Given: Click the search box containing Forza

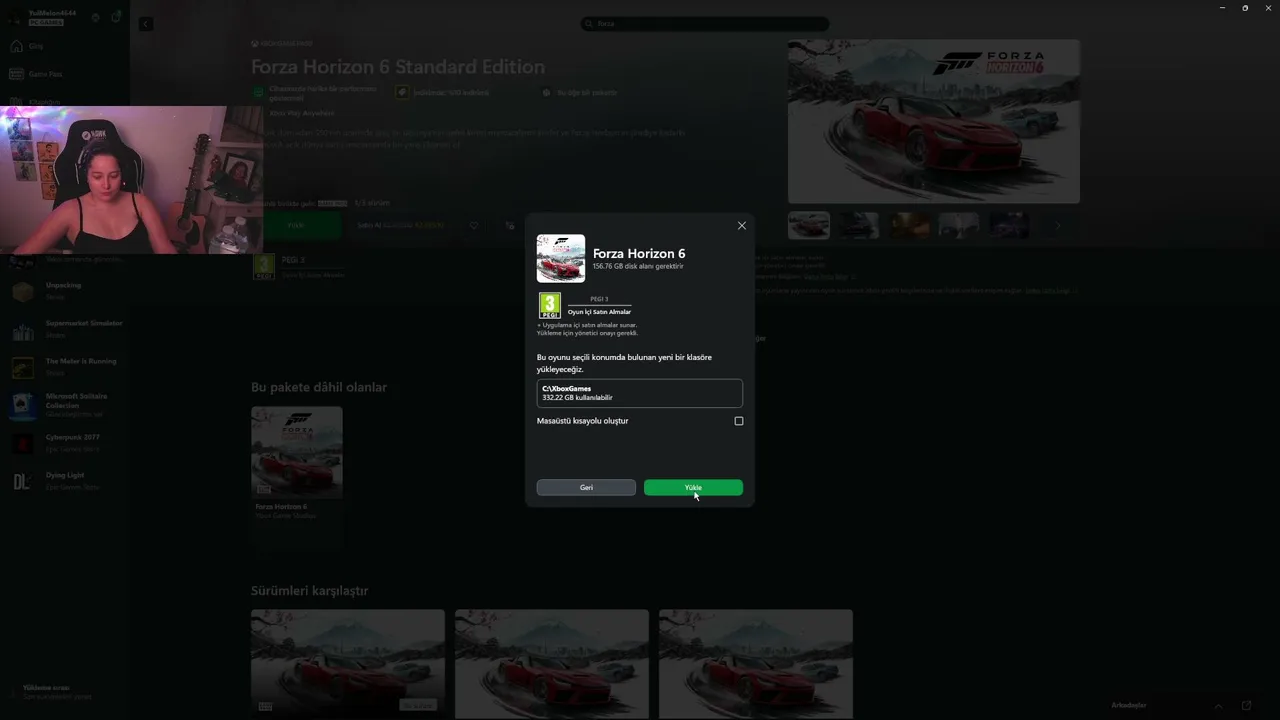Looking at the screenshot, I should coord(705,23).
